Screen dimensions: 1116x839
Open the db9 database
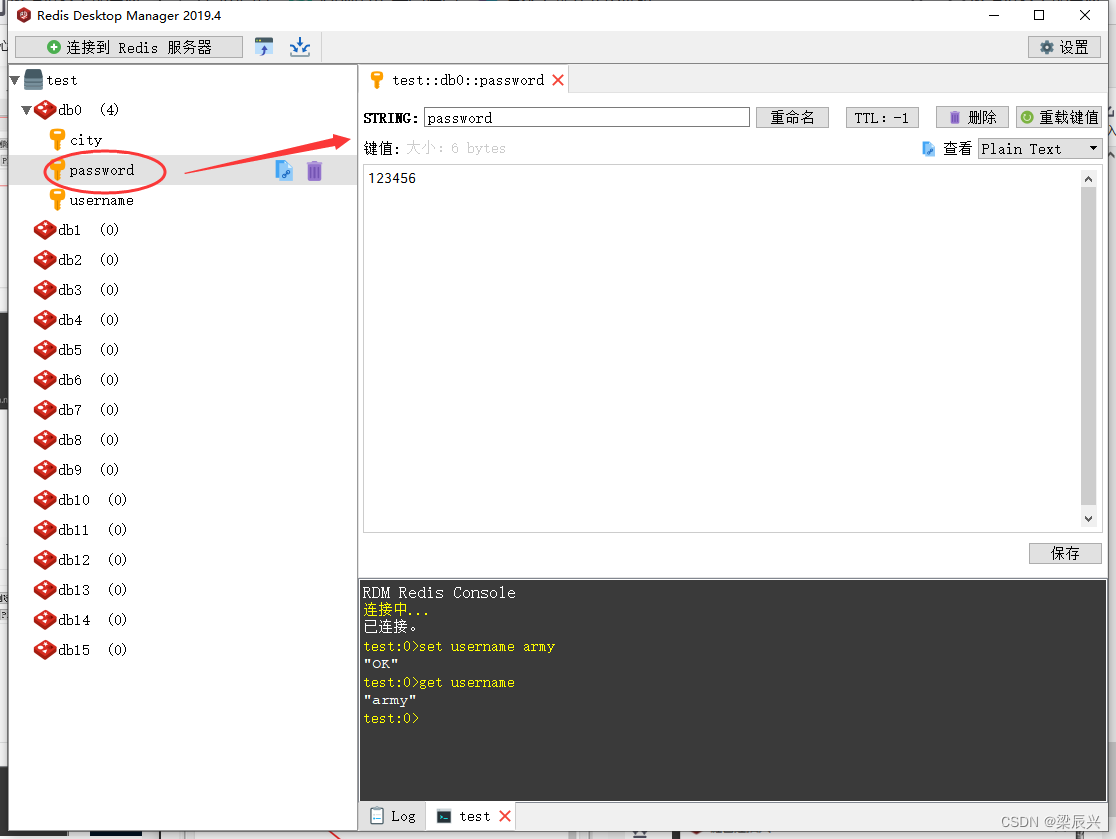(x=76, y=469)
